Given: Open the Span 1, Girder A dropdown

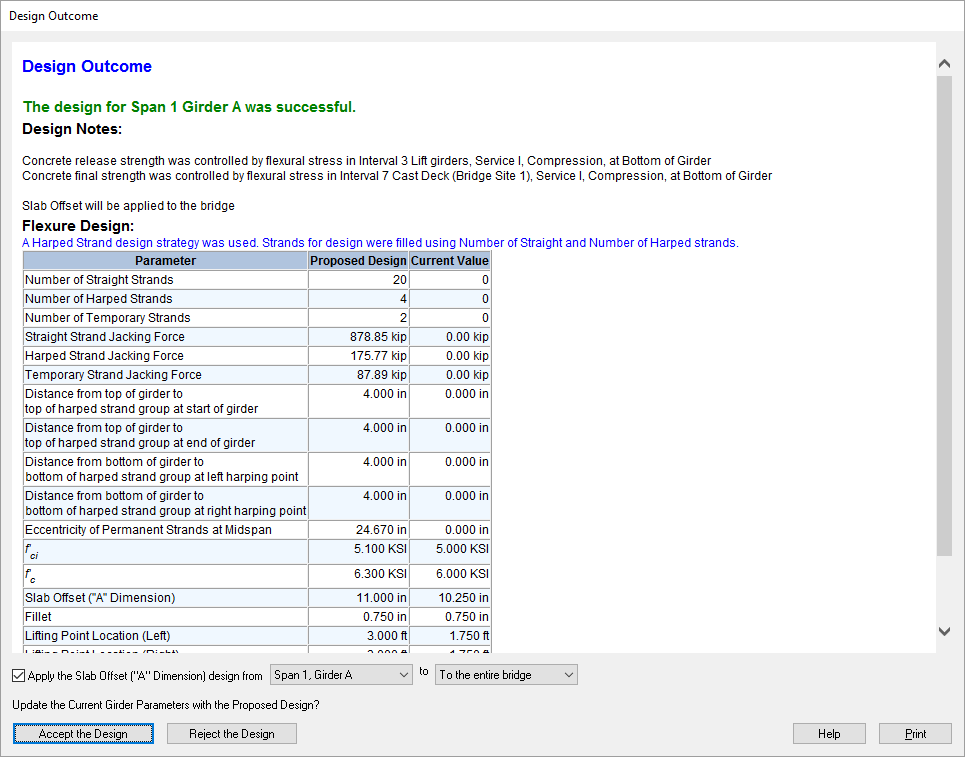Looking at the screenshot, I should click(341, 675).
